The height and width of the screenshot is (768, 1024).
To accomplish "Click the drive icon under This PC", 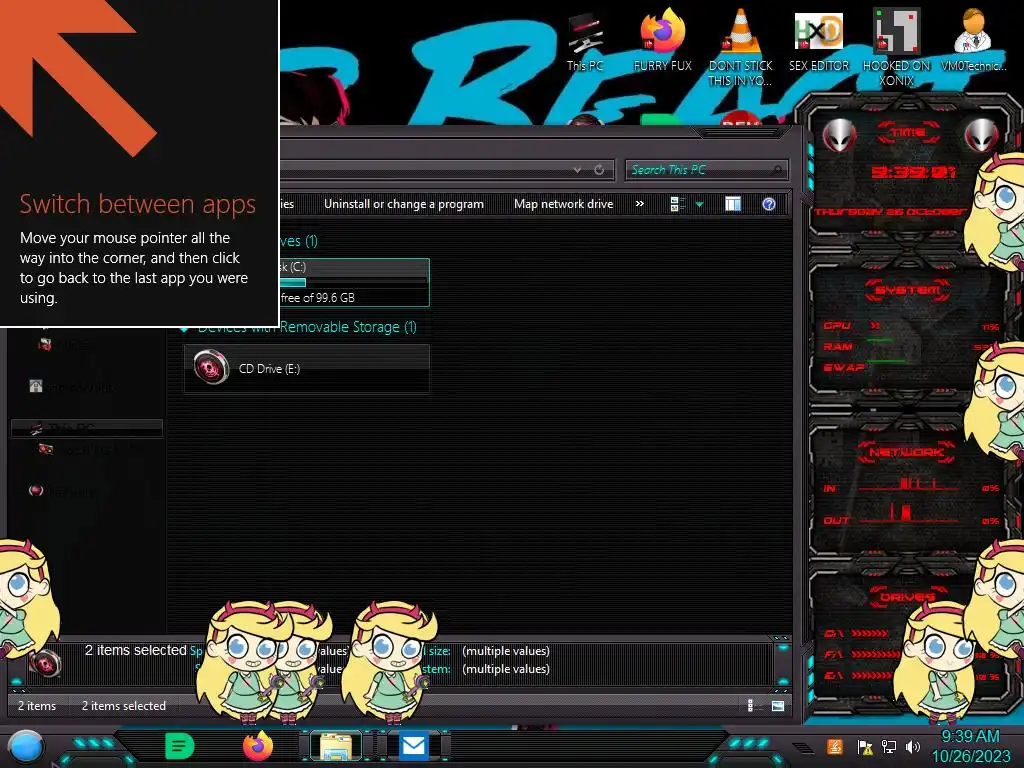I will [46, 449].
